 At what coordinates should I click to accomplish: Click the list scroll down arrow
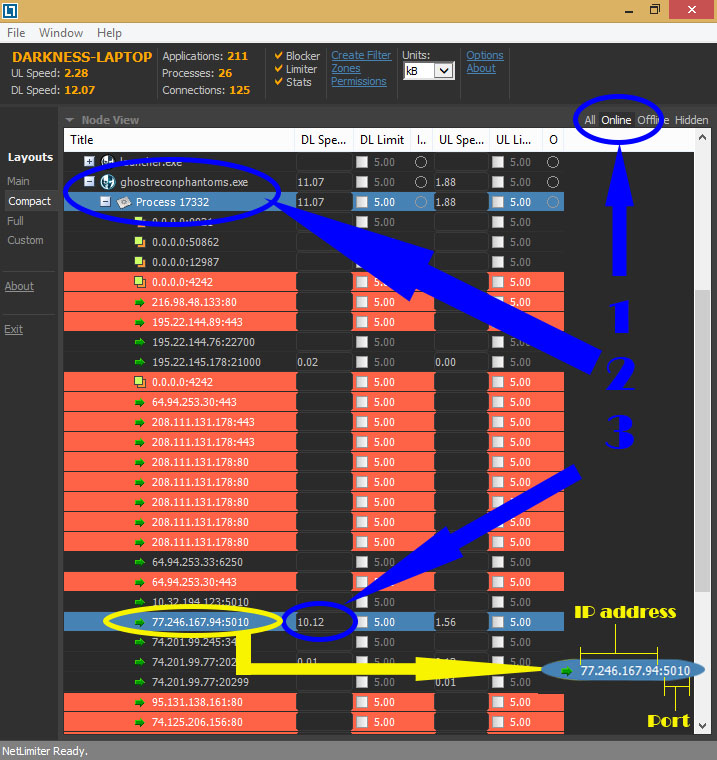(x=702, y=726)
